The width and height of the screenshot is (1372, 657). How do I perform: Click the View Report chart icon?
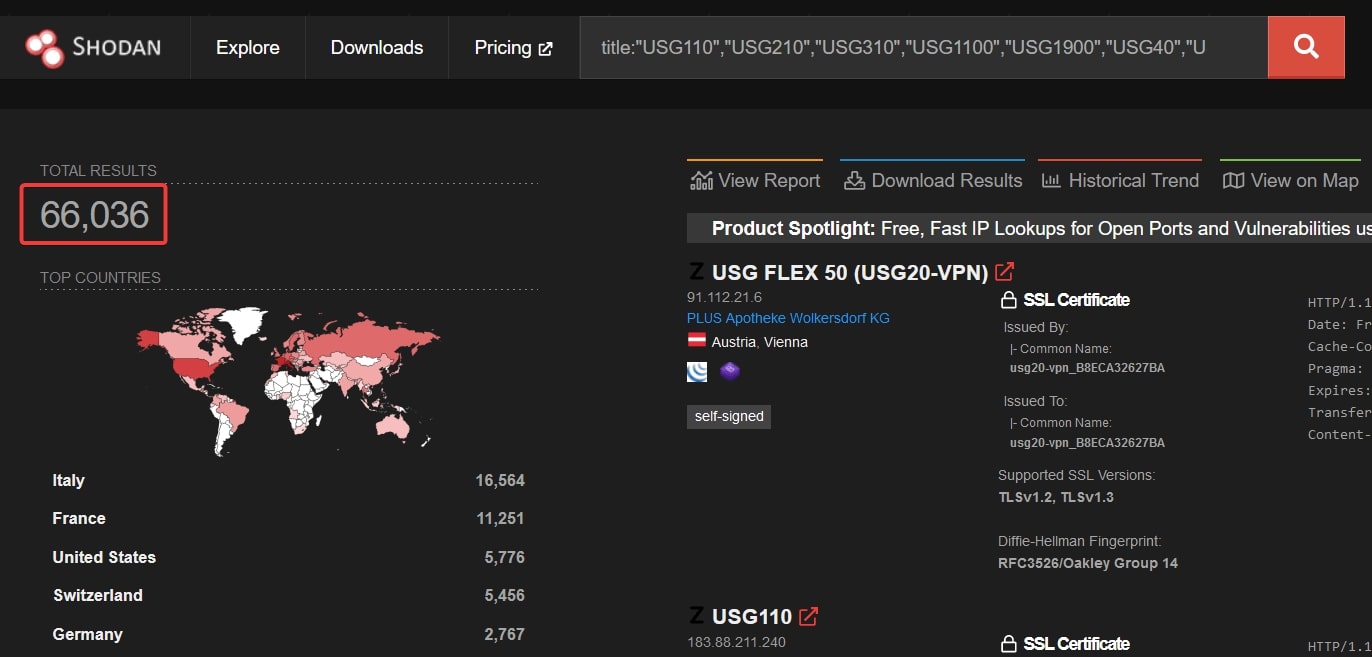701,181
